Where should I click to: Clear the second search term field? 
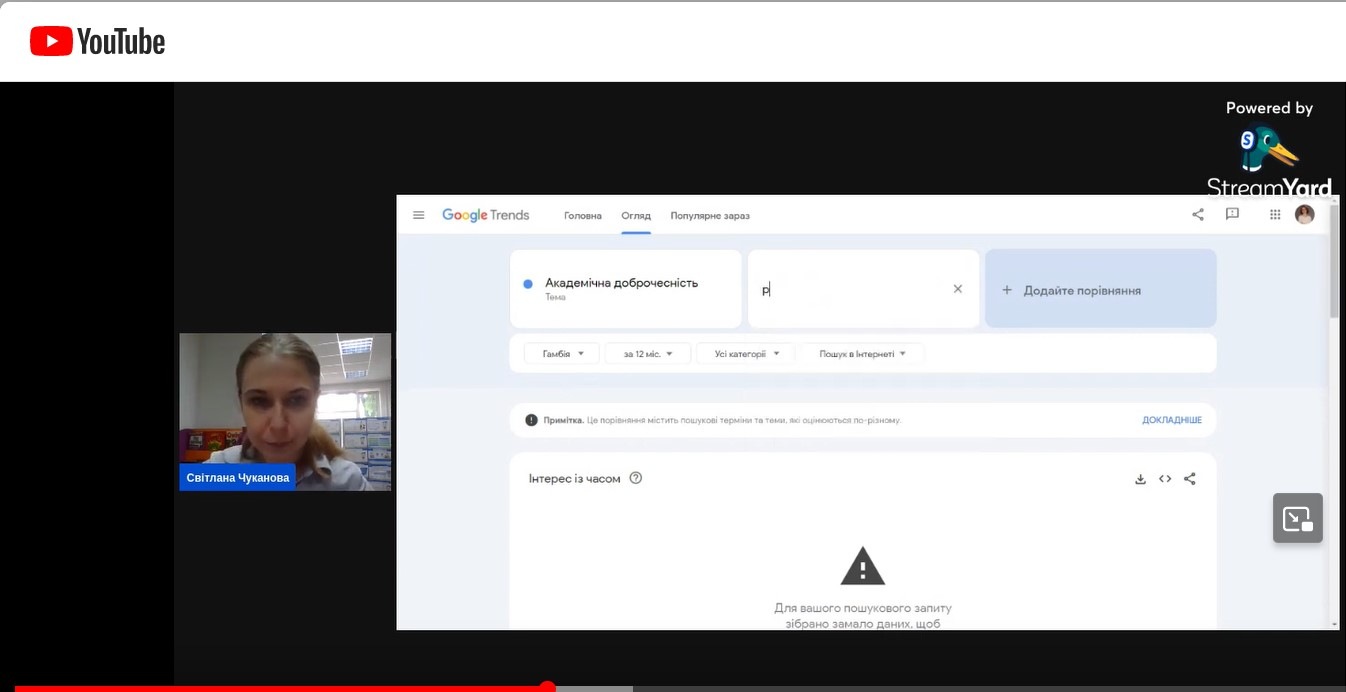pyautogui.click(x=957, y=289)
